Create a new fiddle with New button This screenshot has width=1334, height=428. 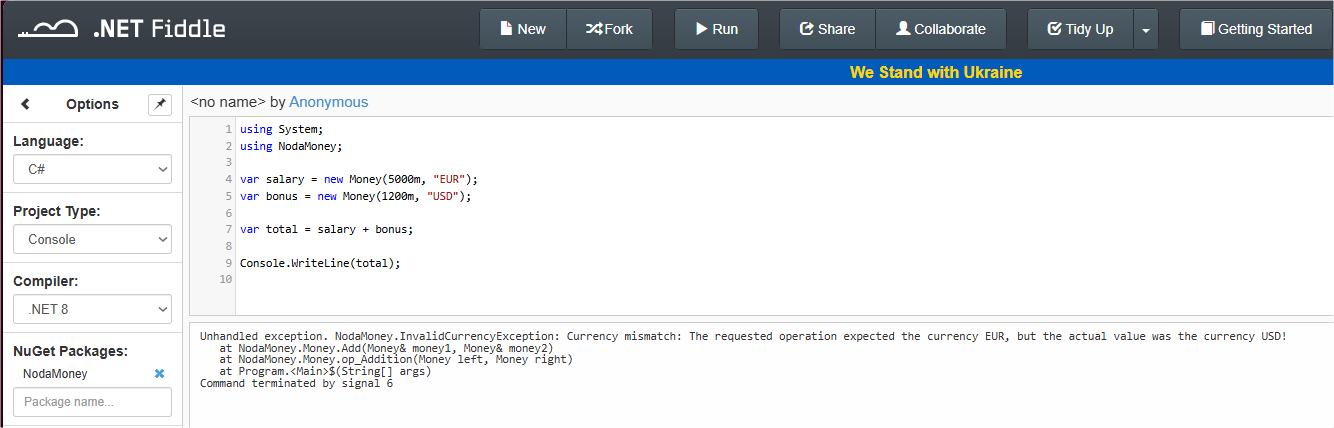pos(523,29)
